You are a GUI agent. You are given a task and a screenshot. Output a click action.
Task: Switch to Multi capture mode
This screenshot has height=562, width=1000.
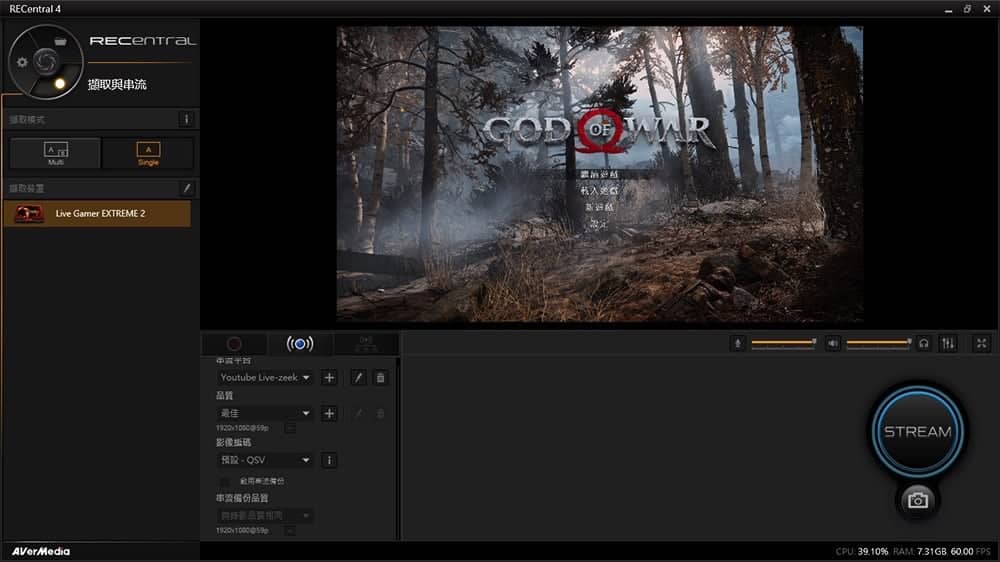[55, 153]
